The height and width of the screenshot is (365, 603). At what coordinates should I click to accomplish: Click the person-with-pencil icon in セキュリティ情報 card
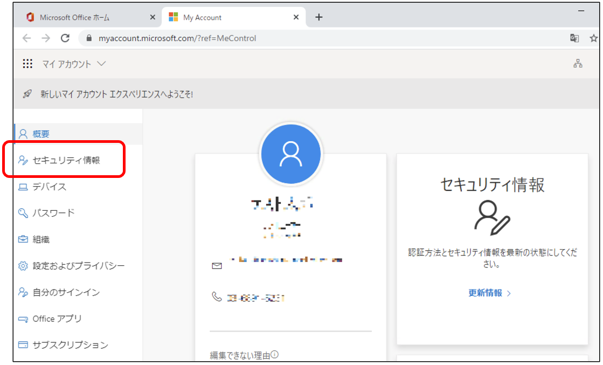492,218
